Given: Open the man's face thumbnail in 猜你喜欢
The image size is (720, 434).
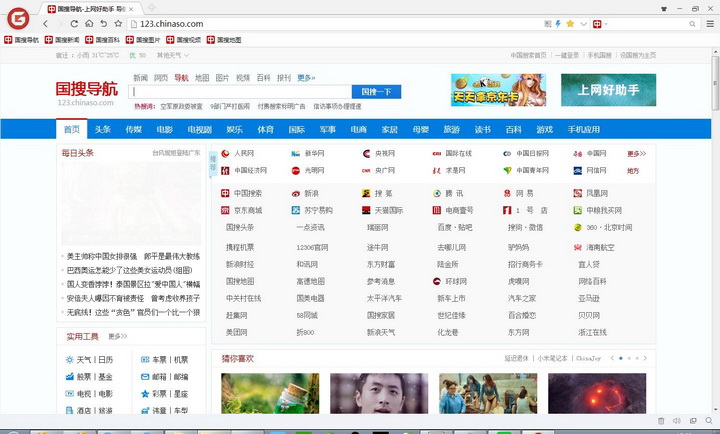Looking at the screenshot, I should (x=379, y=393).
